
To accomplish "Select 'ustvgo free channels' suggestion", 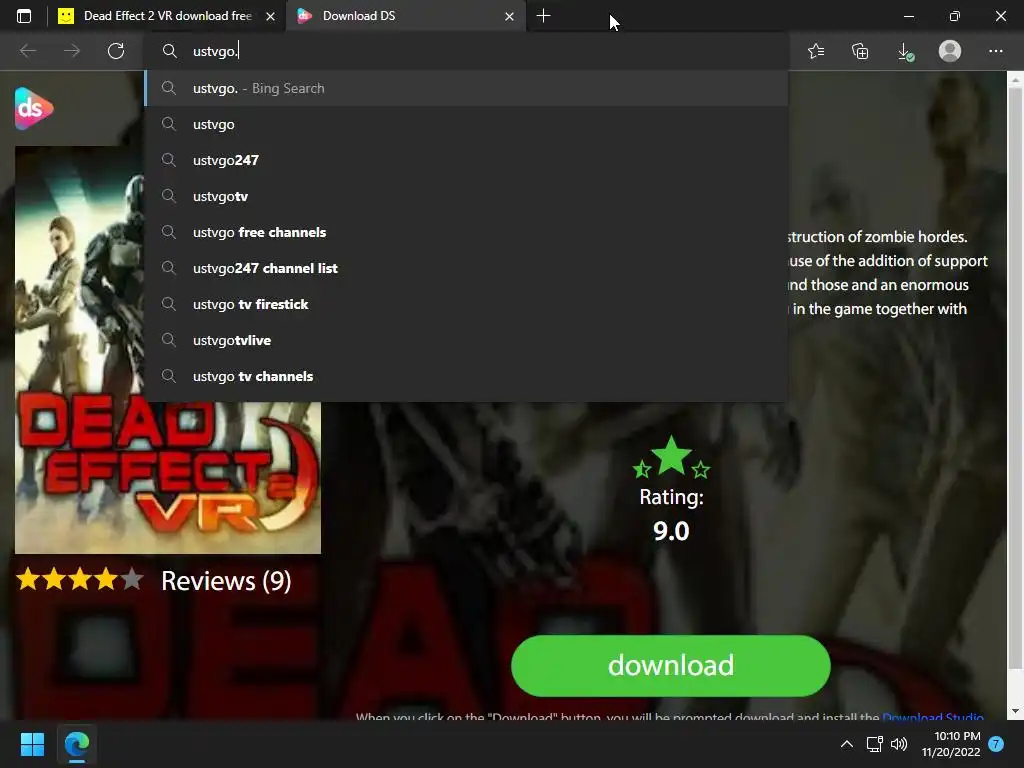I will [466, 232].
